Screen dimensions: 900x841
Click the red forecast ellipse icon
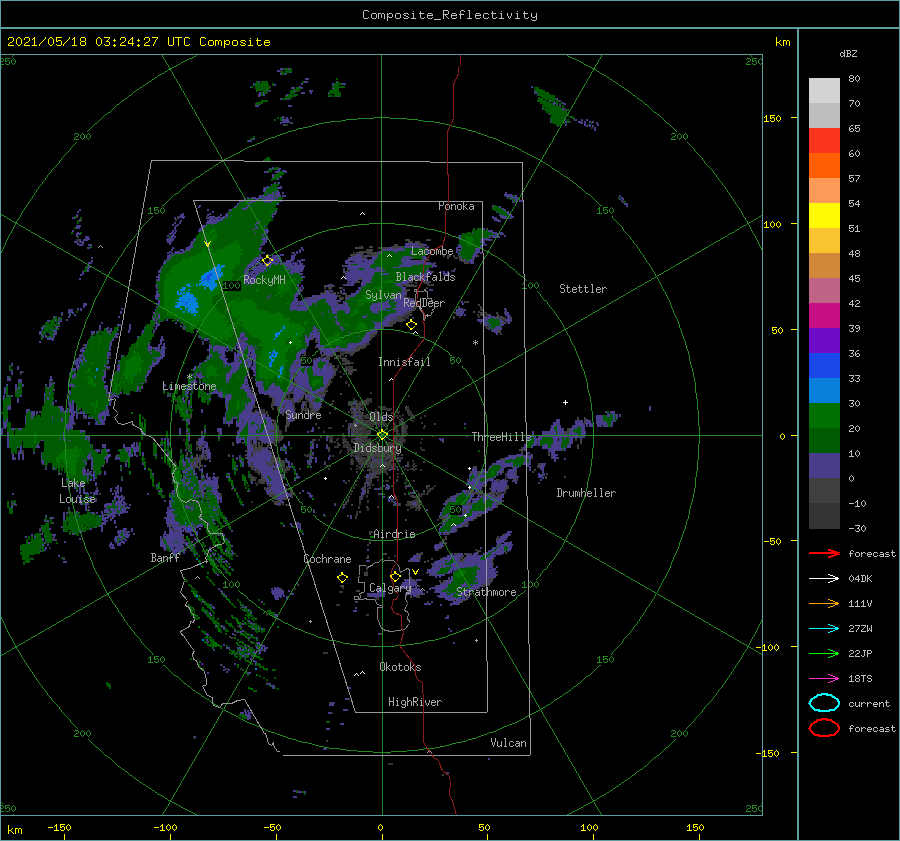pos(824,728)
